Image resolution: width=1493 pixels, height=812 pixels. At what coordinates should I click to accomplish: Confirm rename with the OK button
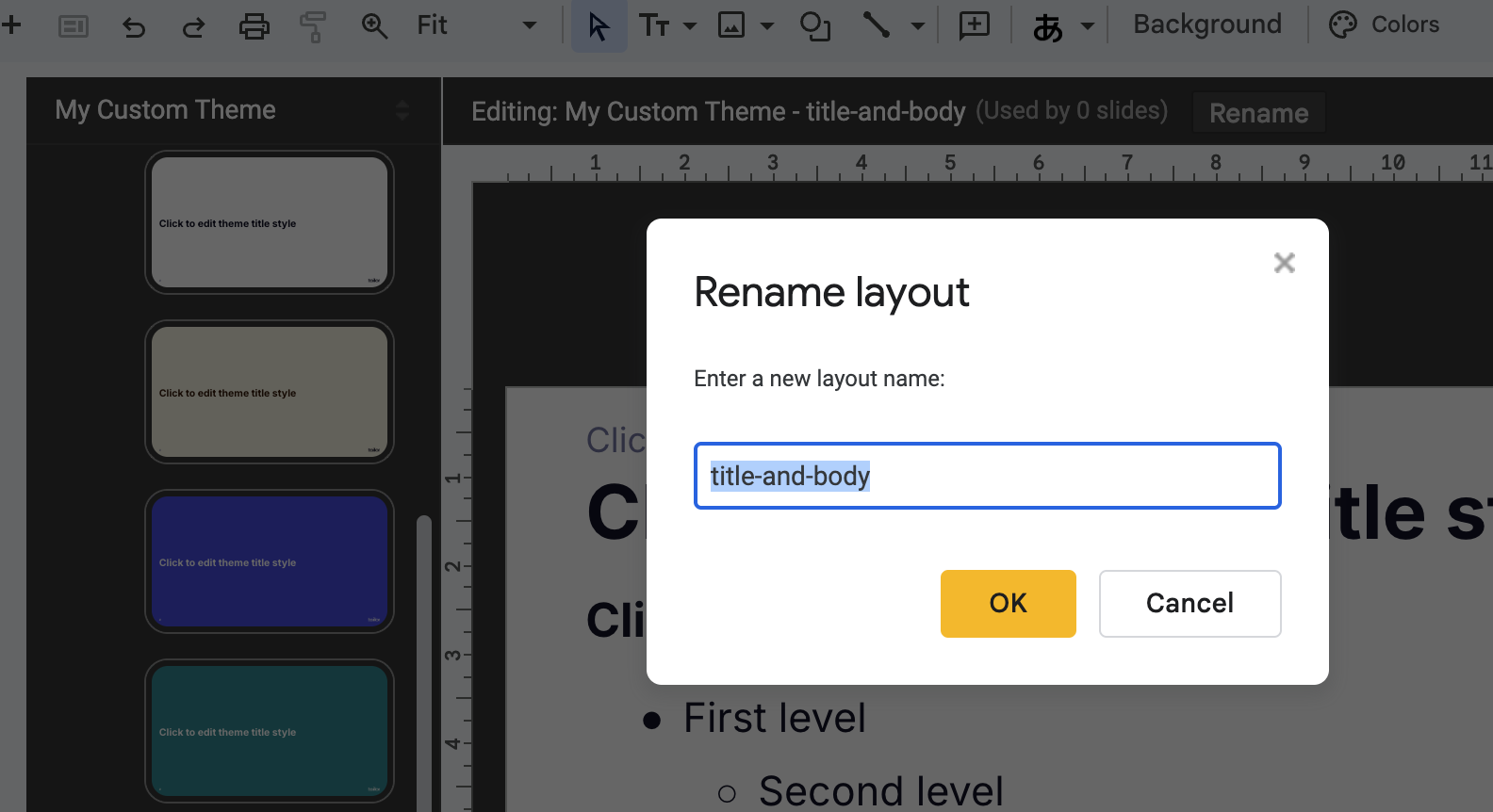[x=1008, y=604]
